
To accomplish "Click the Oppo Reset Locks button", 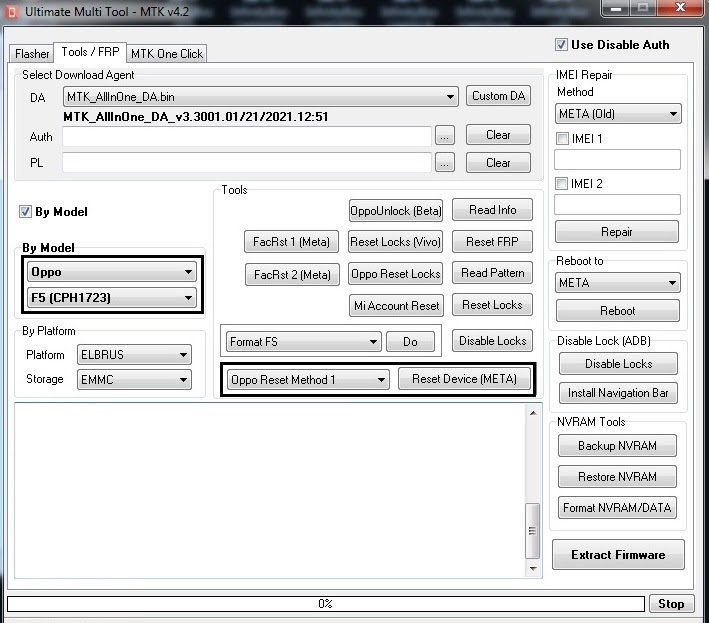I will pos(395,274).
